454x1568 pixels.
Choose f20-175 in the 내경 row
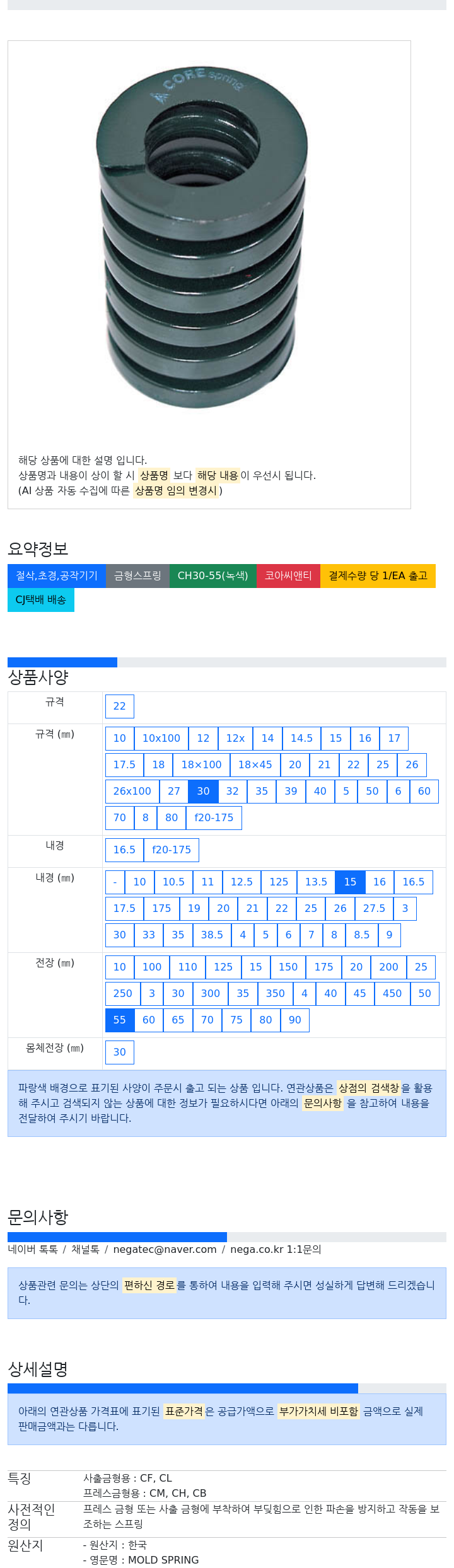pos(172,850)
